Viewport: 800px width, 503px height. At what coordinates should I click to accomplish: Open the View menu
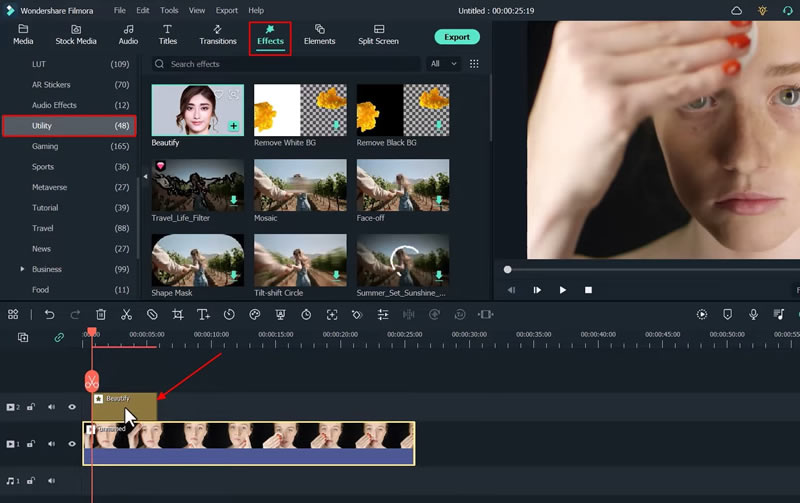[196, 10]
